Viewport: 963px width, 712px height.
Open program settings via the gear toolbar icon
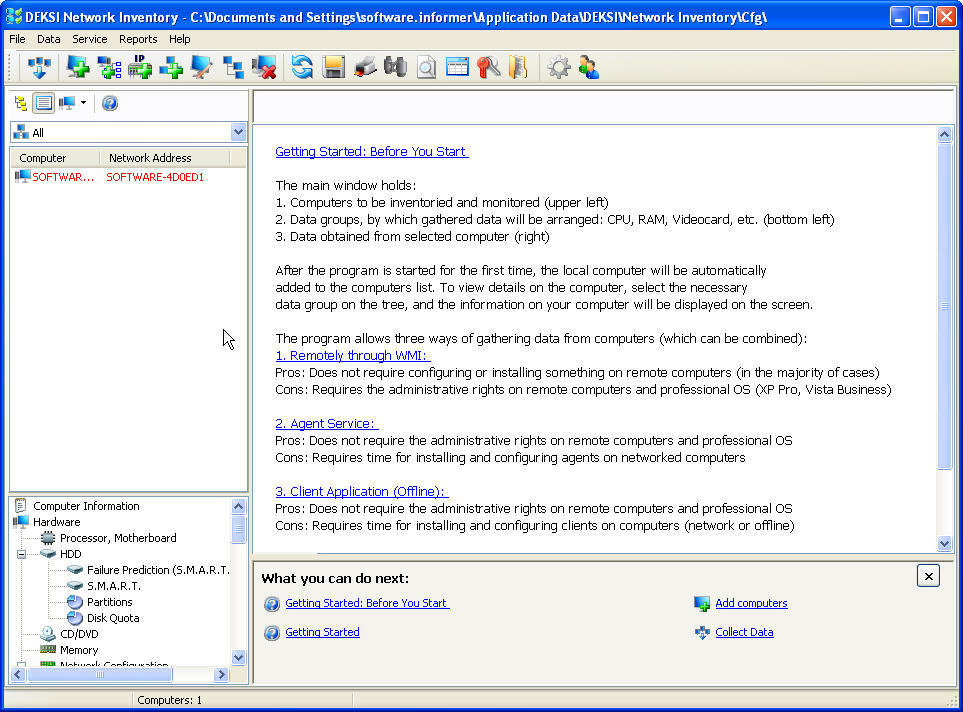click(x=559, y=67)
